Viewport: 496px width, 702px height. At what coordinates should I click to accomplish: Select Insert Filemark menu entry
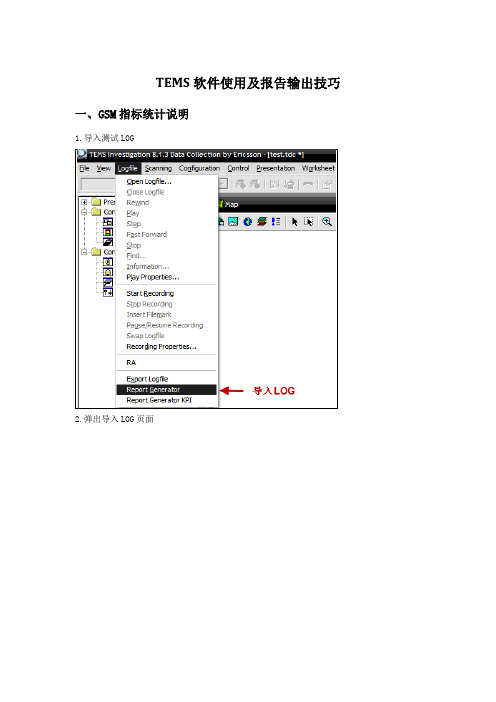tap(167, 315)
